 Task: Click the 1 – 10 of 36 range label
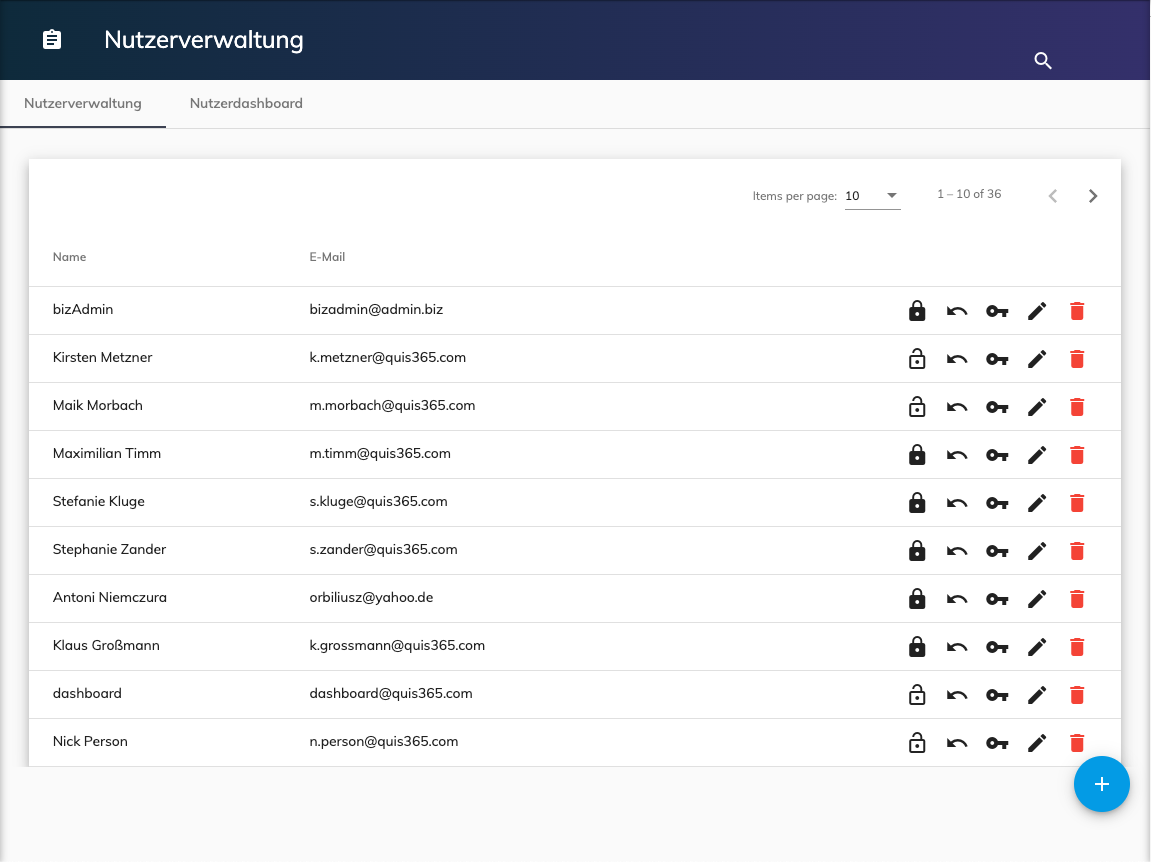click(x=969, y=194)
